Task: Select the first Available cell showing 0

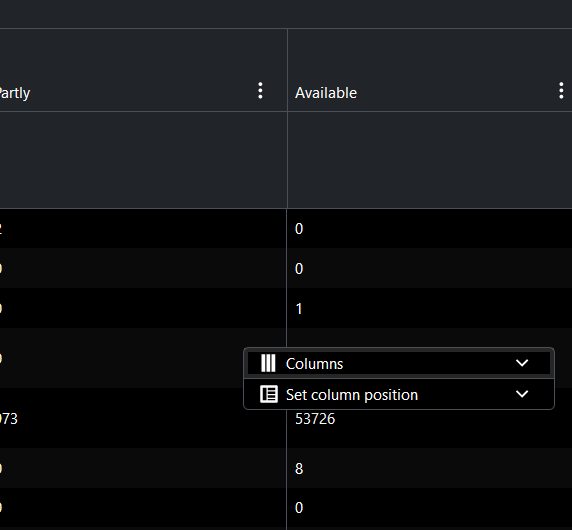Action: (430, 228)
